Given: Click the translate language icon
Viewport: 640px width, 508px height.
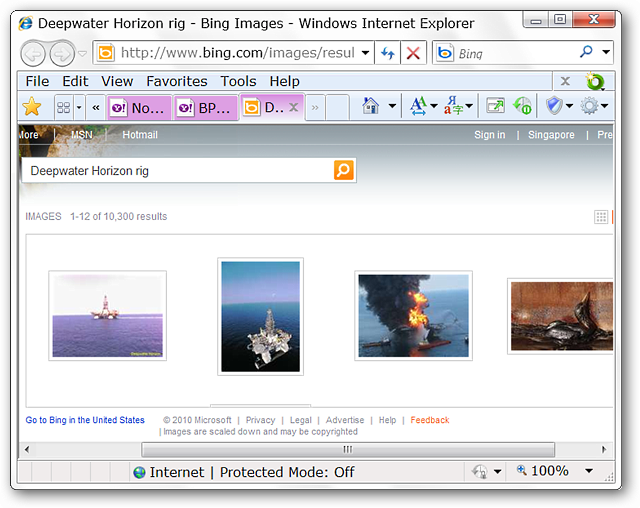Looking at the screenshot, I should pyautogui.click(x=453, y=106).
